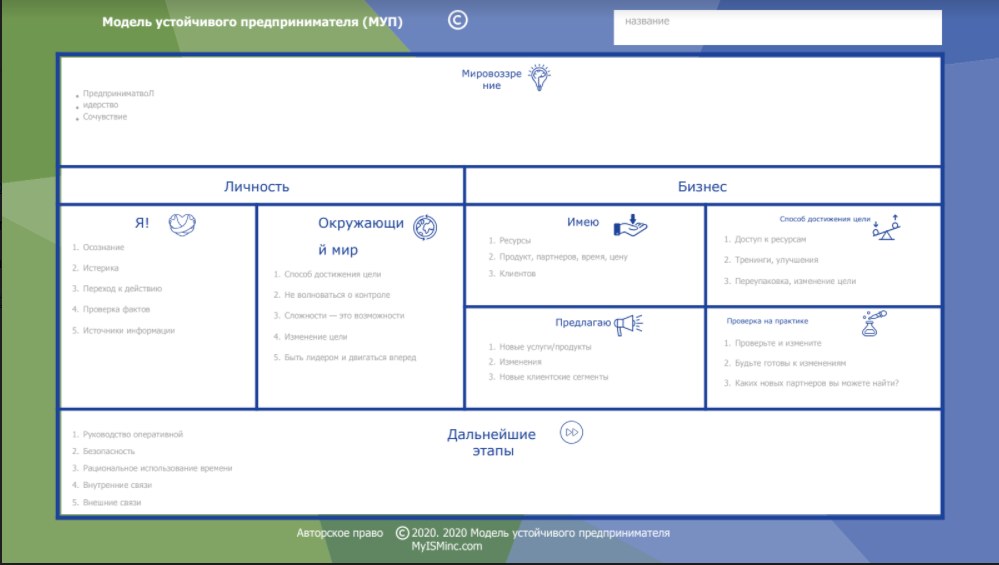
Task: Click the название input field
Action: [x=777, y=27]
